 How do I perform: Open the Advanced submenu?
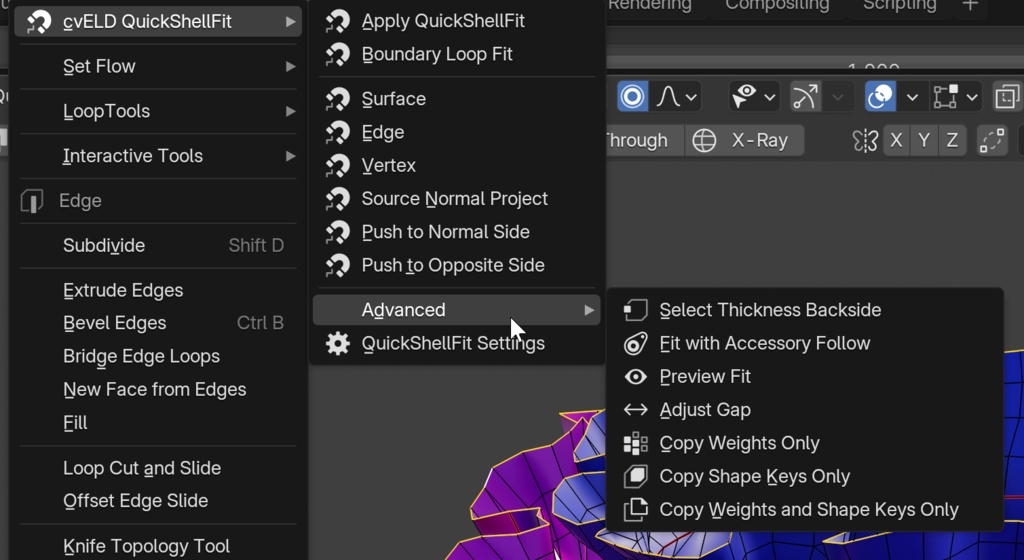[456, 310]
